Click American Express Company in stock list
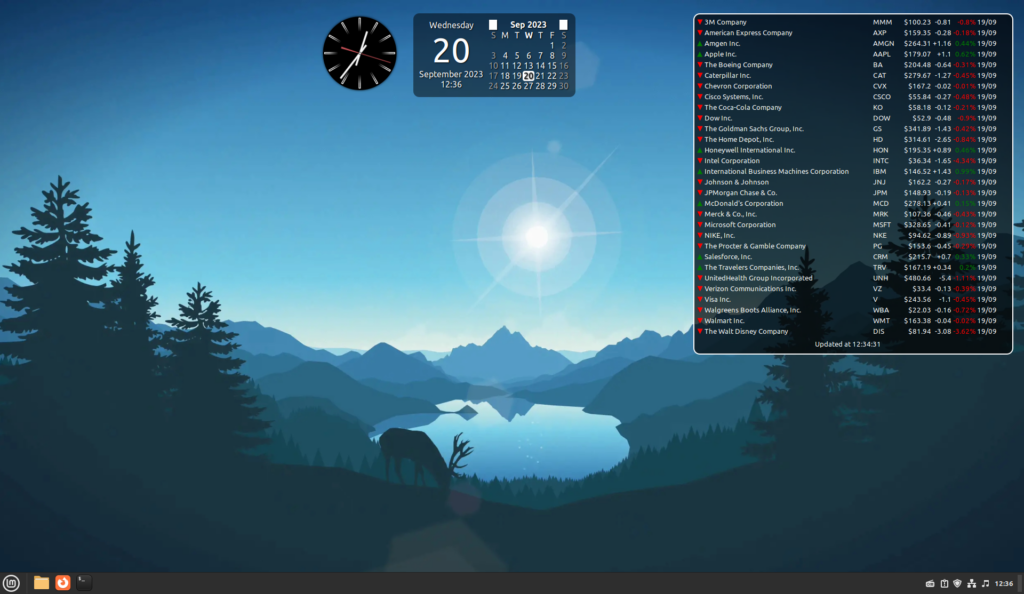 coord(748,33)
